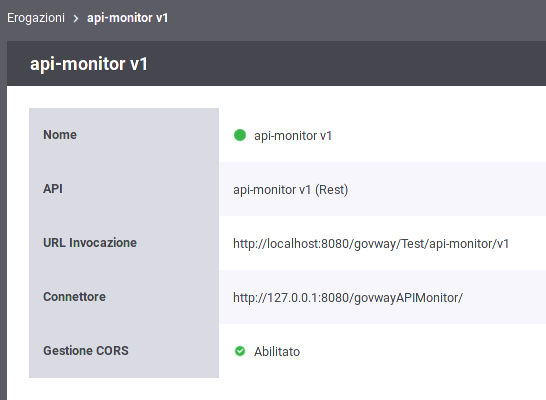Open the api-monitor v1 name value
Viewport: 546px width, 400px height.
[293, 135]
